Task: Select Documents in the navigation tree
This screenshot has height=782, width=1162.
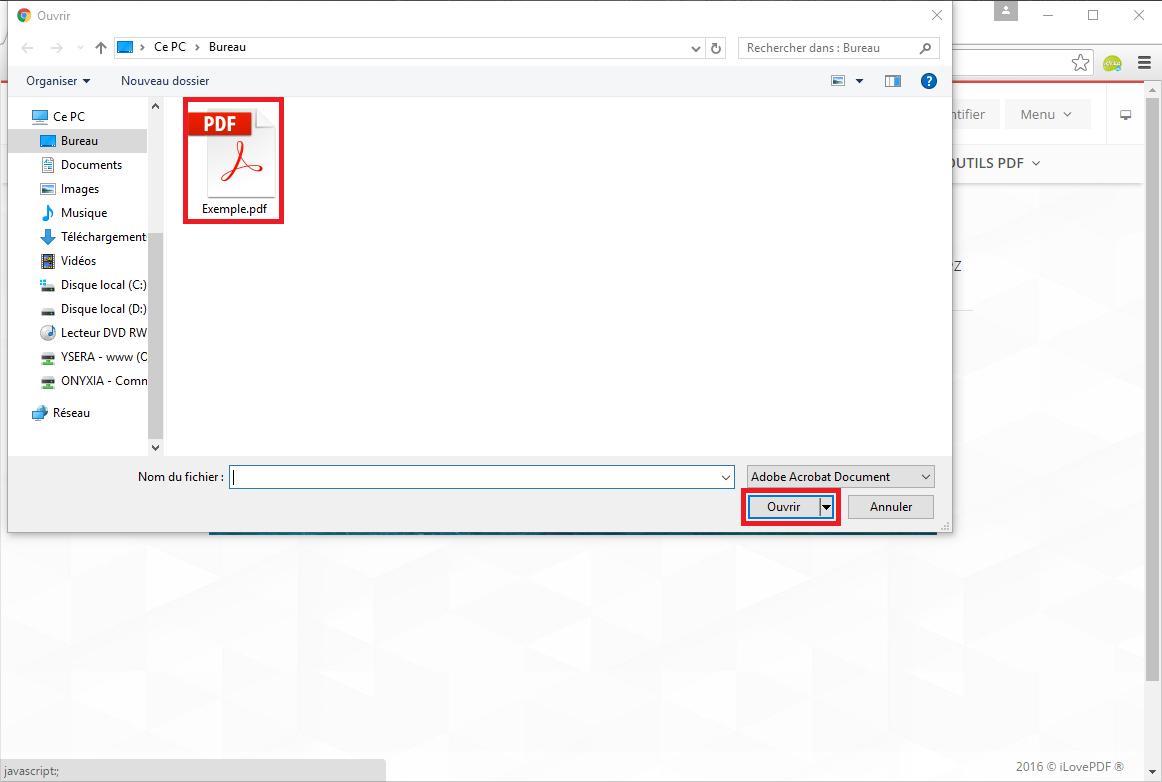Action: tap(91, 165)
